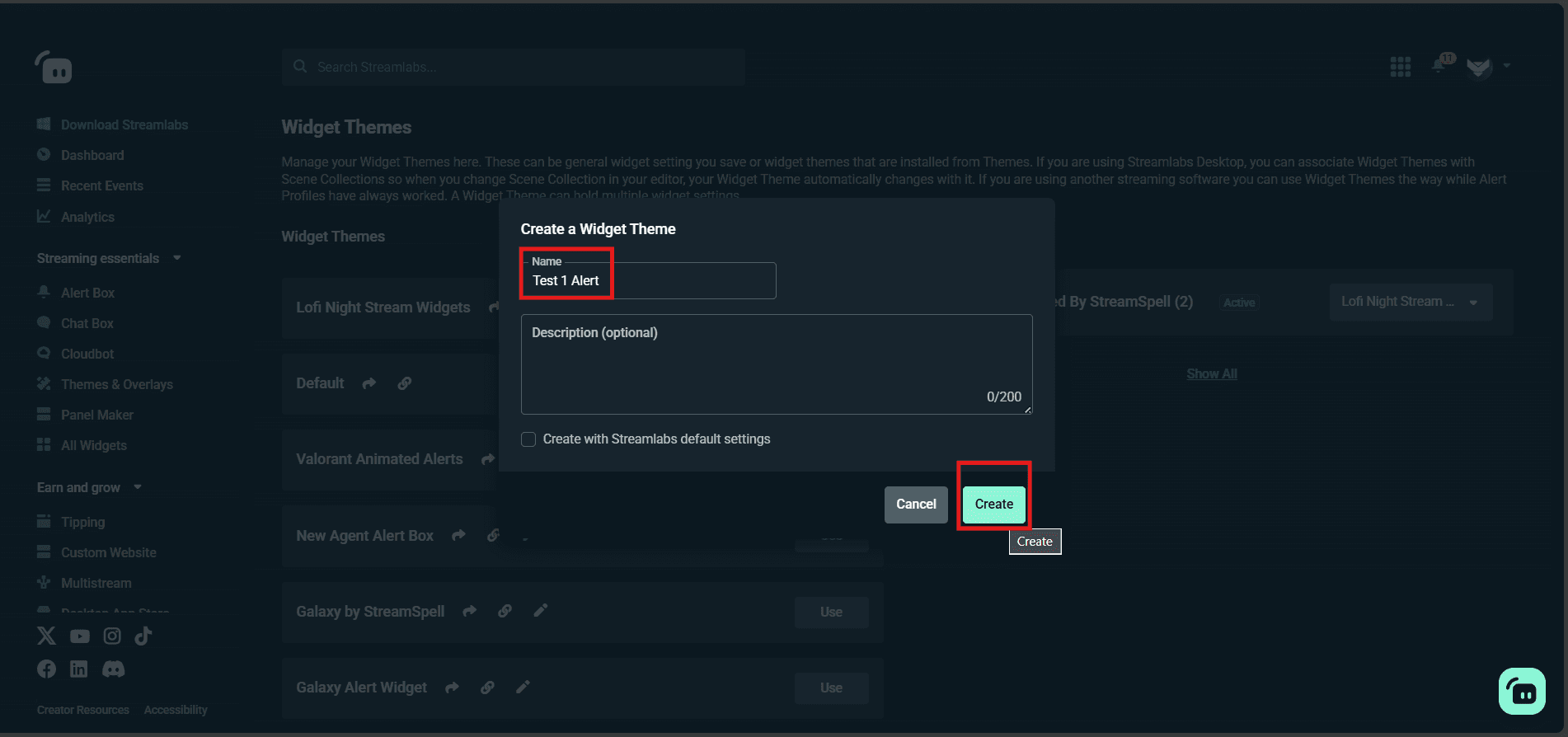Screen dimensions: 1568x737
Task: Share the Galaxy Alert Widget theme
Action: [452, 688]
